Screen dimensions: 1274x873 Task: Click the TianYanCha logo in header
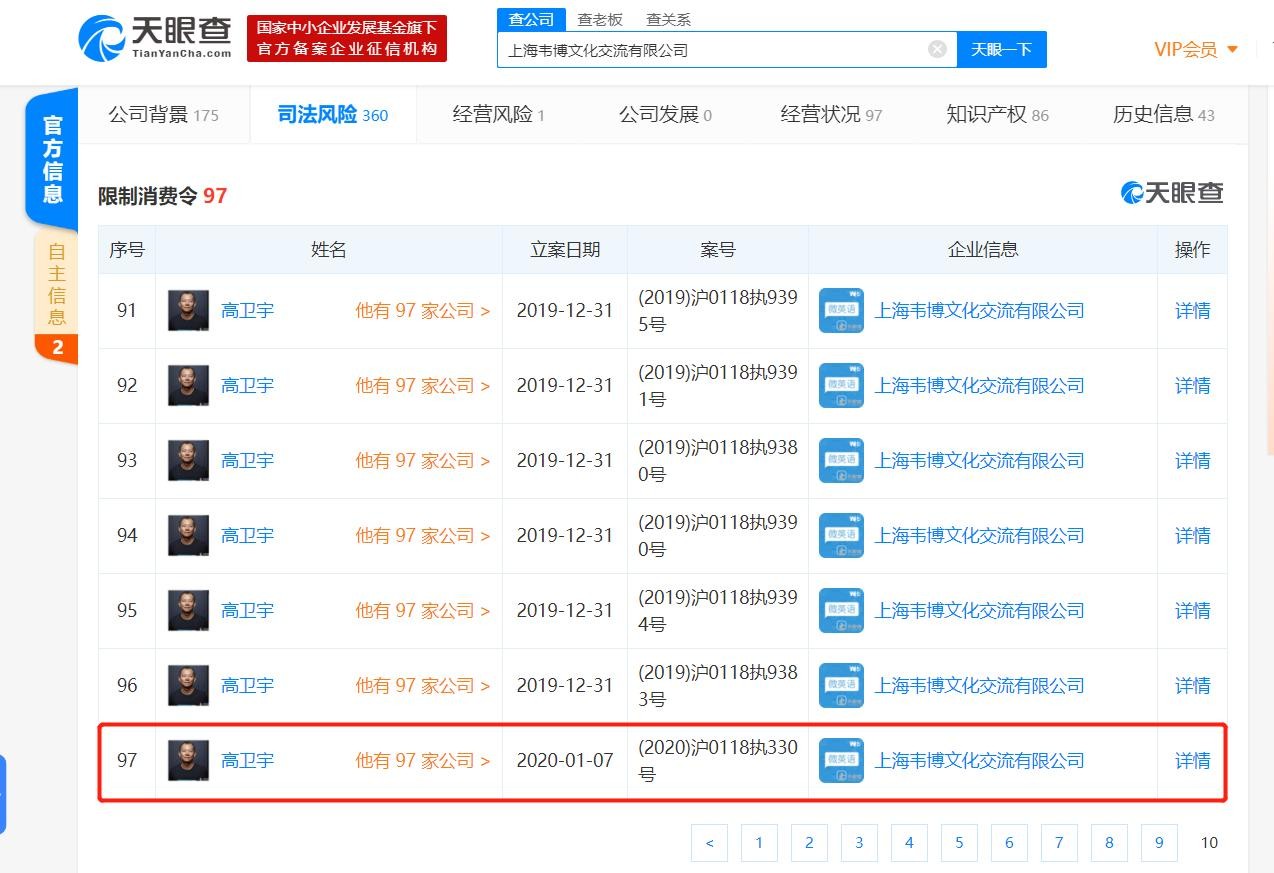coord(155,38)
